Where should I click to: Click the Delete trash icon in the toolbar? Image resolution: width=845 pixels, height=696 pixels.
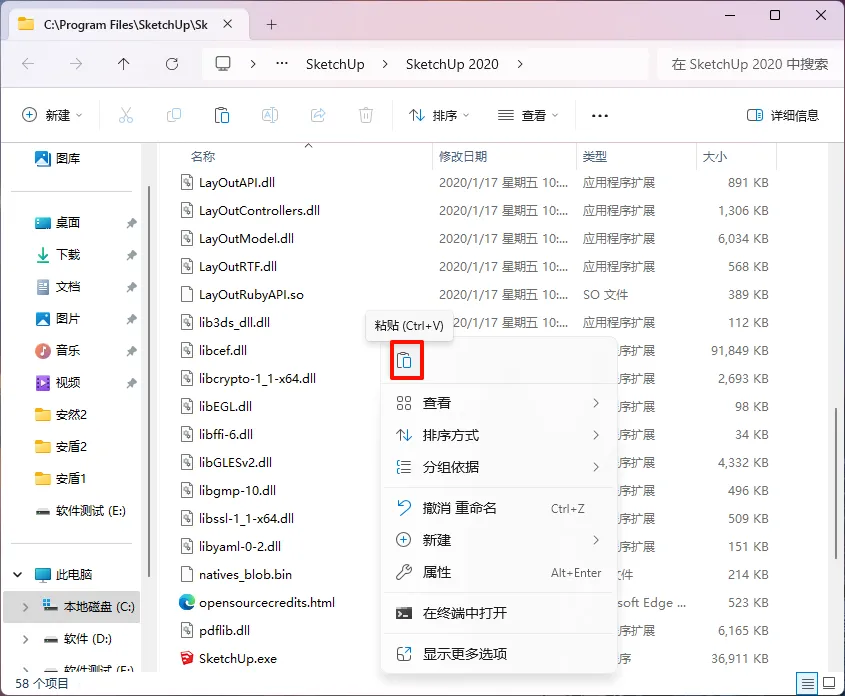pyautogui.click(x=366, y=115)
